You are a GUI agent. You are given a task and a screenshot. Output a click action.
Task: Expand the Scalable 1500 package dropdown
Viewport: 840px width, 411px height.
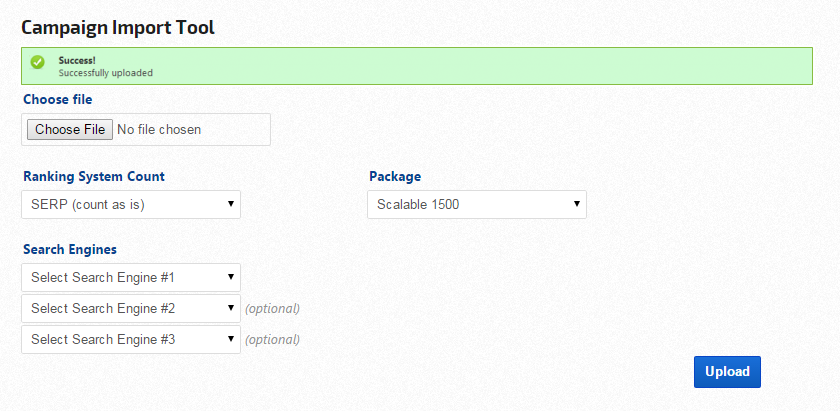[477, 205]
